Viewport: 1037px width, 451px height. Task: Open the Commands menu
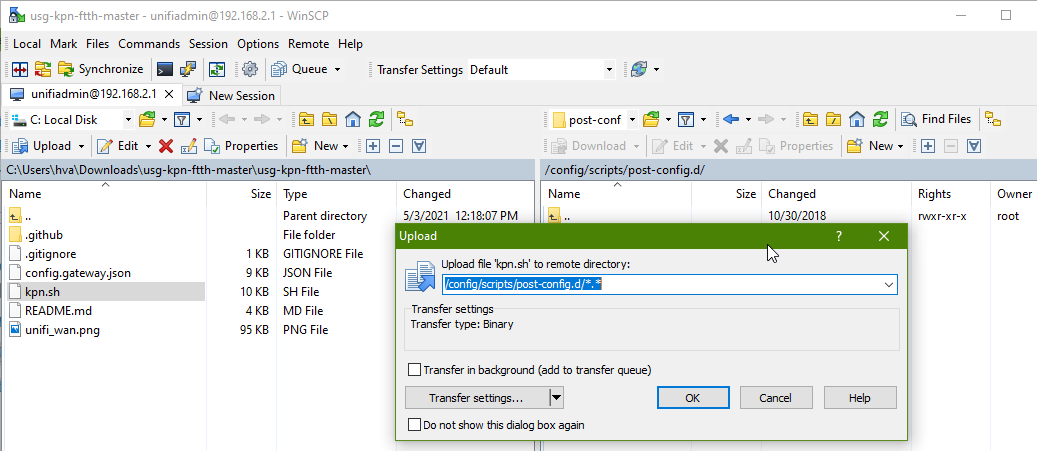tap(149, 44)
